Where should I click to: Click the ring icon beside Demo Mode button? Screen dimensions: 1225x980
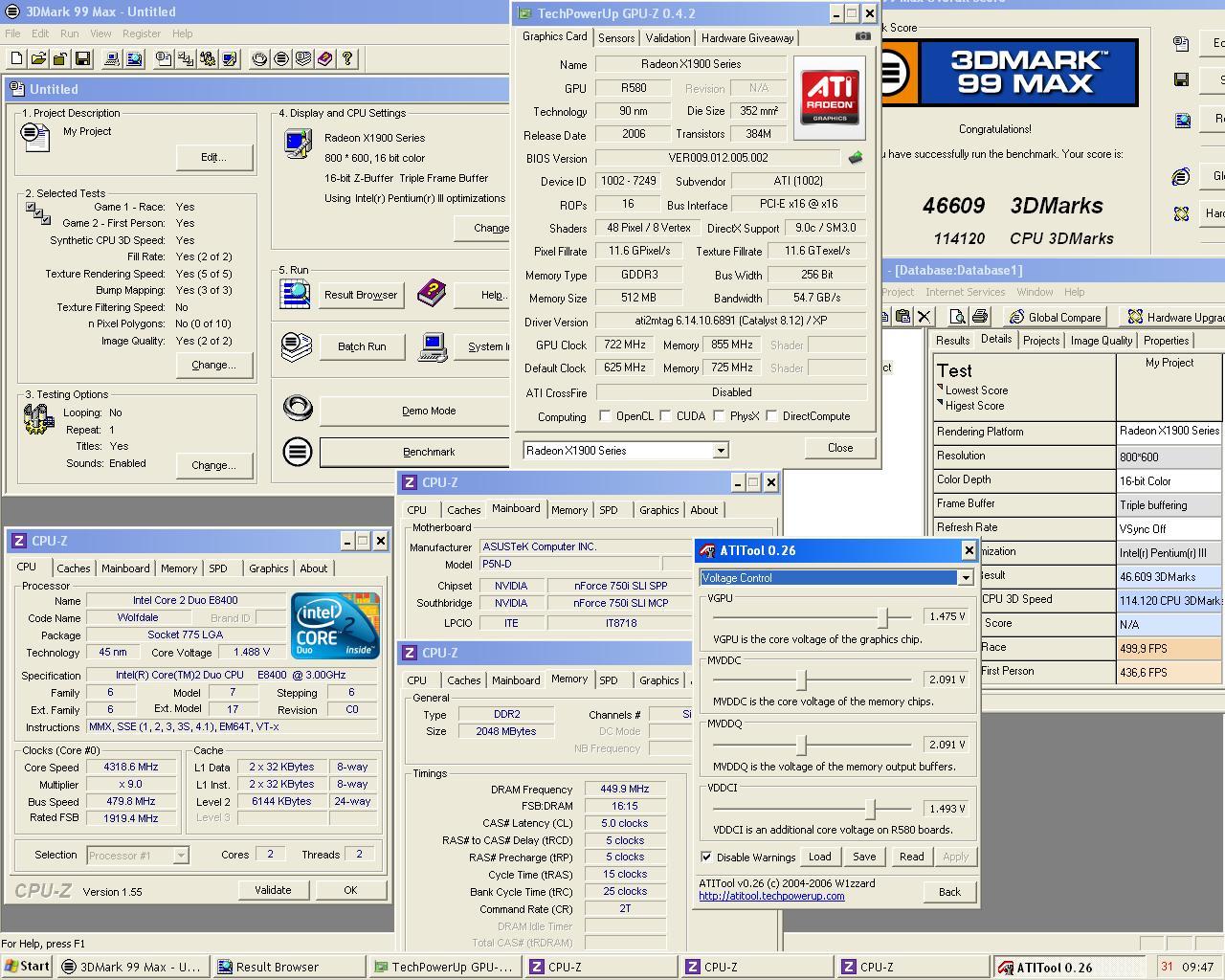coord(298,409)
